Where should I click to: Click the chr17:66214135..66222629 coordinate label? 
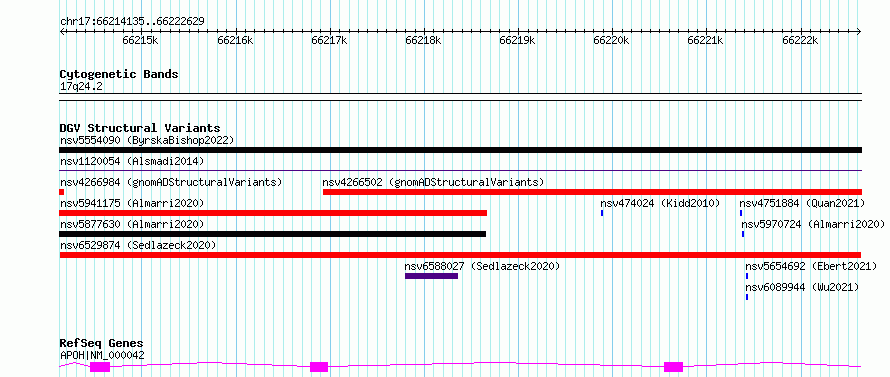[132, 22]
